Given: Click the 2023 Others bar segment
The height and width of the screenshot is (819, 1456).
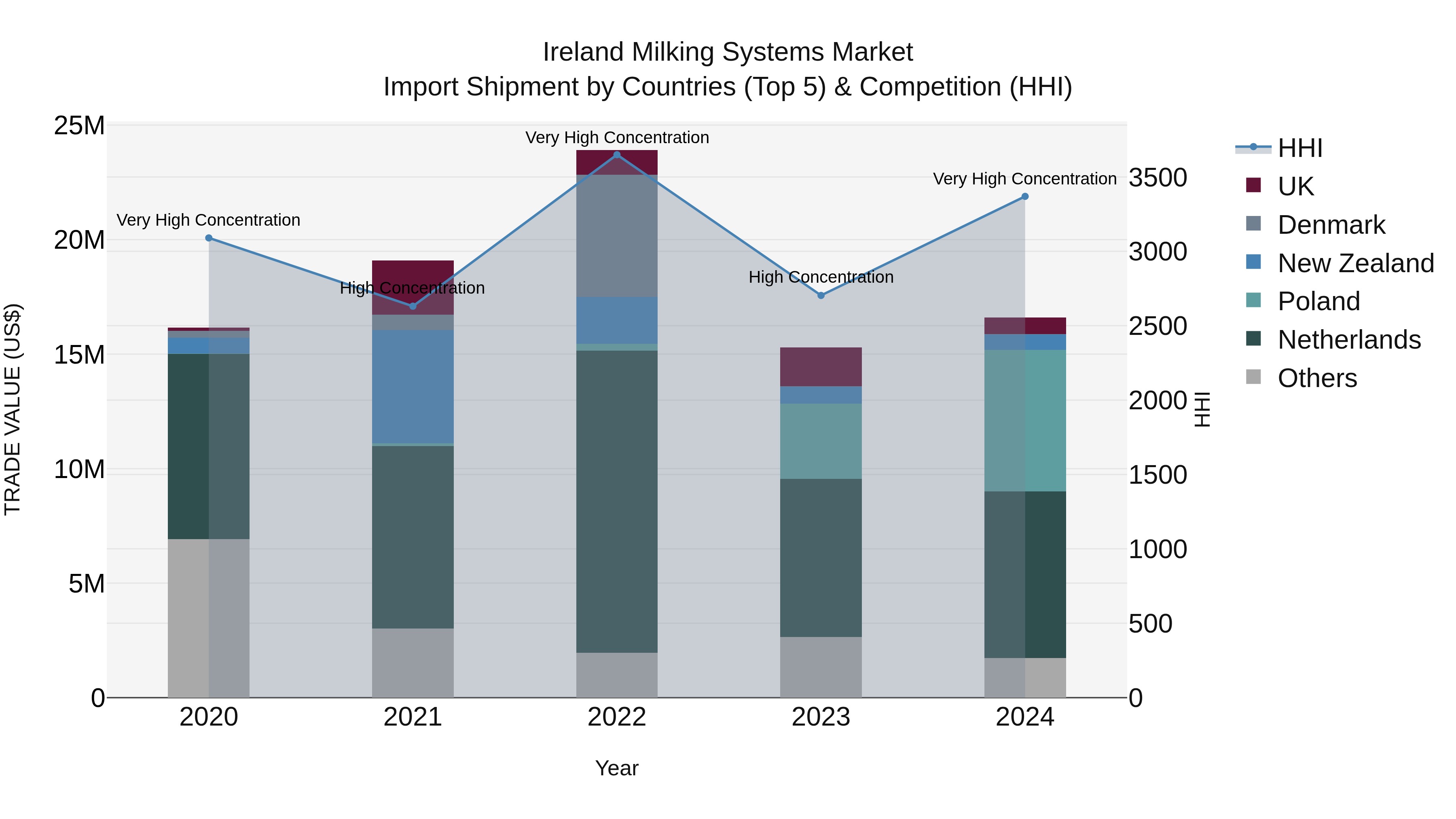Looking at the screenshot, I should (x=821, y=667).
